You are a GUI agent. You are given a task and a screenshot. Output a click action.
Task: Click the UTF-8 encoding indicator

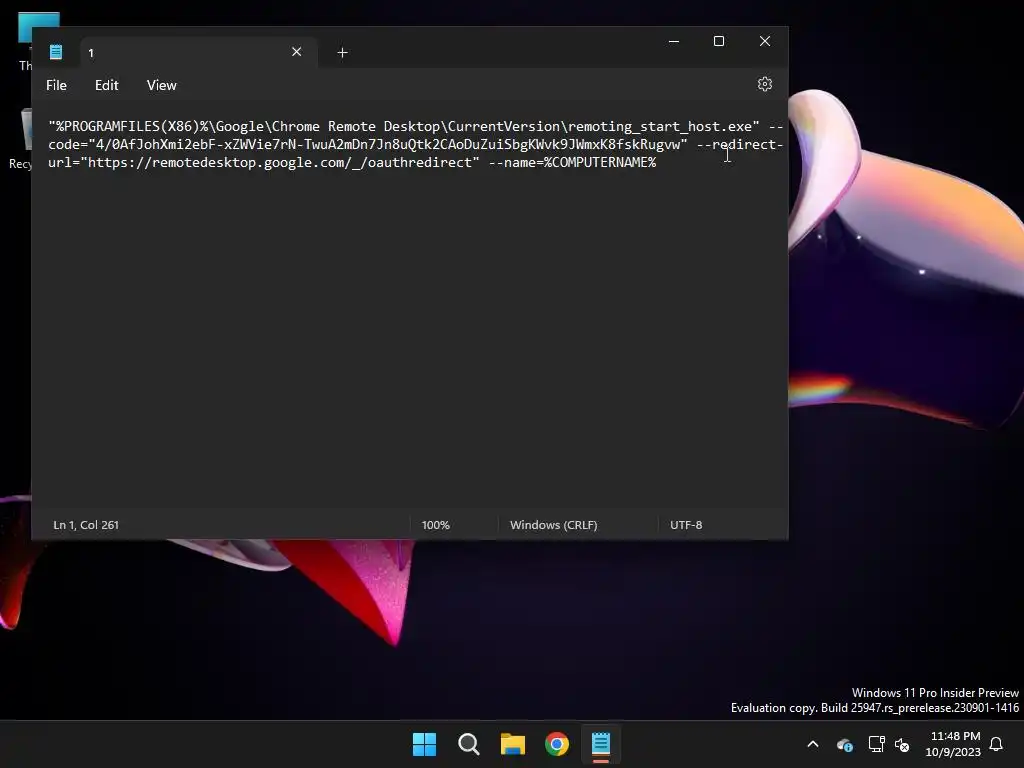[686, 525]
